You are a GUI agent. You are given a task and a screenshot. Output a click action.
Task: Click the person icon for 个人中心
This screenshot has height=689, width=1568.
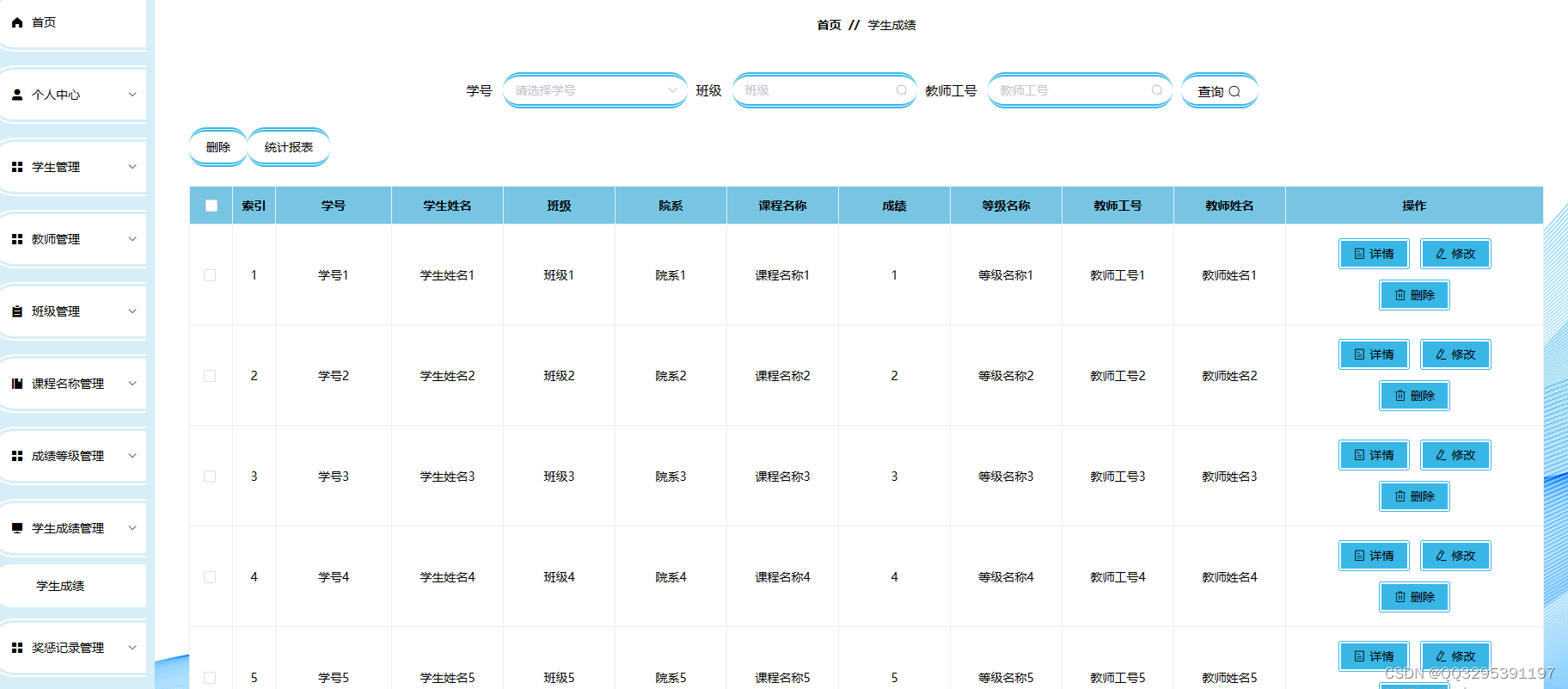pyautogui.click(x=17, y=95)
